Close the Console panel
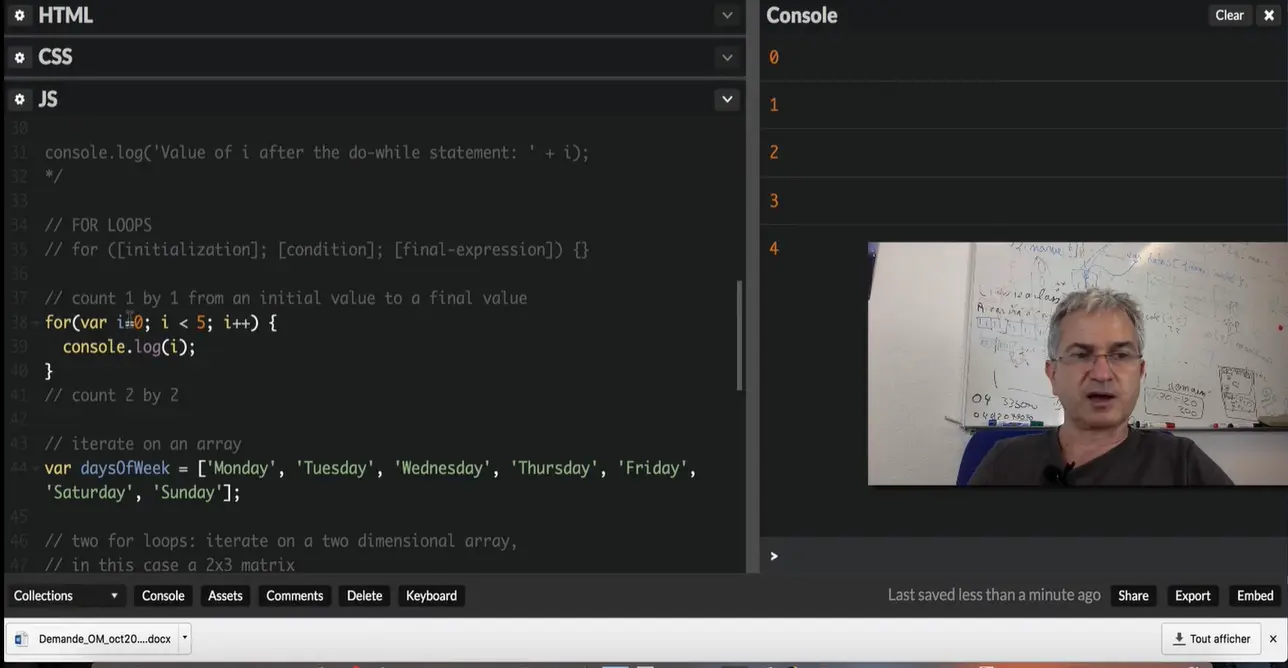 [1269, 15]
